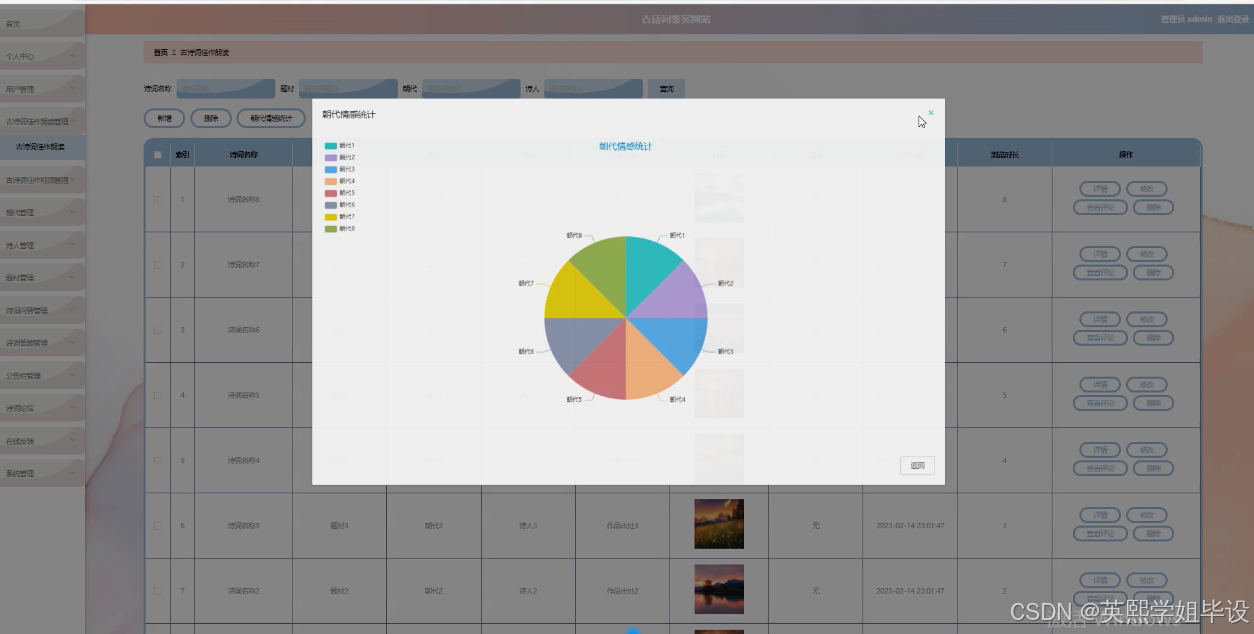Check the row 3 checkbox
Image resolution: width=1254 pixels, height=634 pixels.
[158, 330]
